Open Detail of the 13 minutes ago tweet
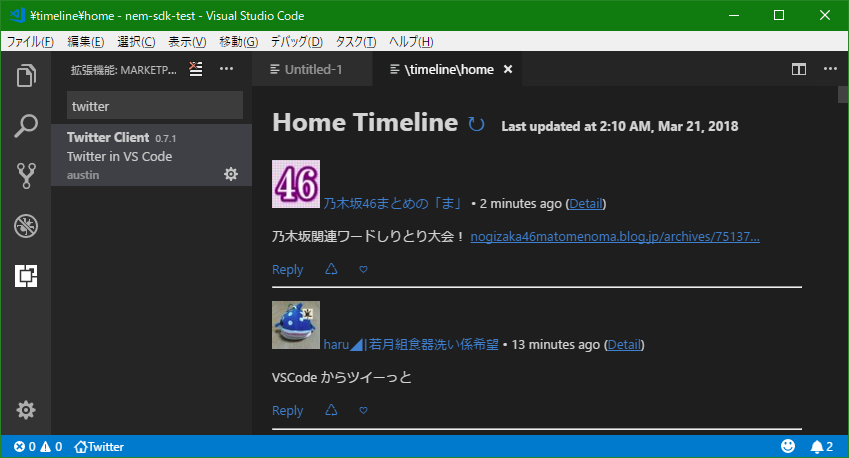 (x=624, y=344)
